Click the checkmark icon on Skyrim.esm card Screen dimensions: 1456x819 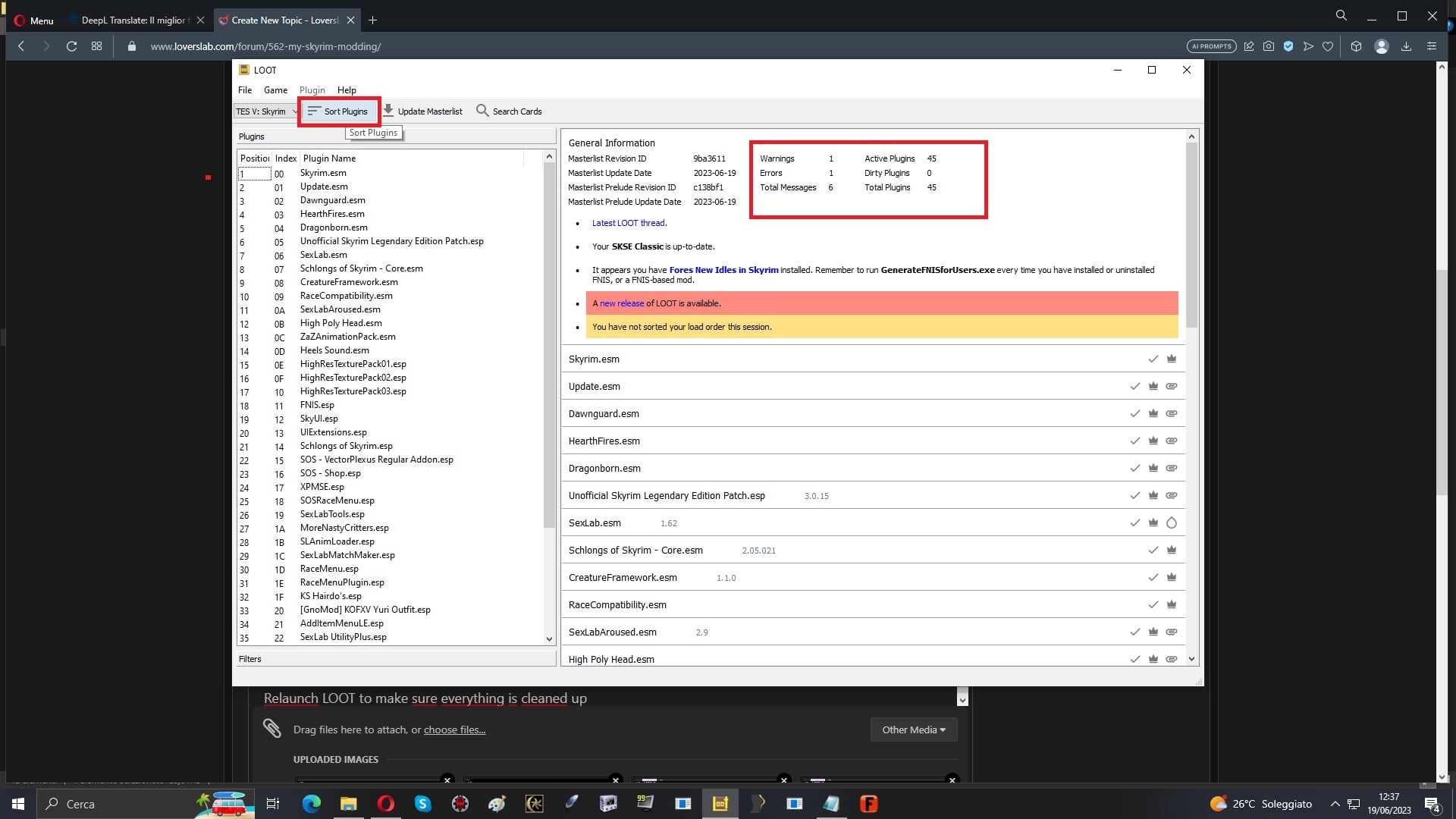(x=1153, y=359)
